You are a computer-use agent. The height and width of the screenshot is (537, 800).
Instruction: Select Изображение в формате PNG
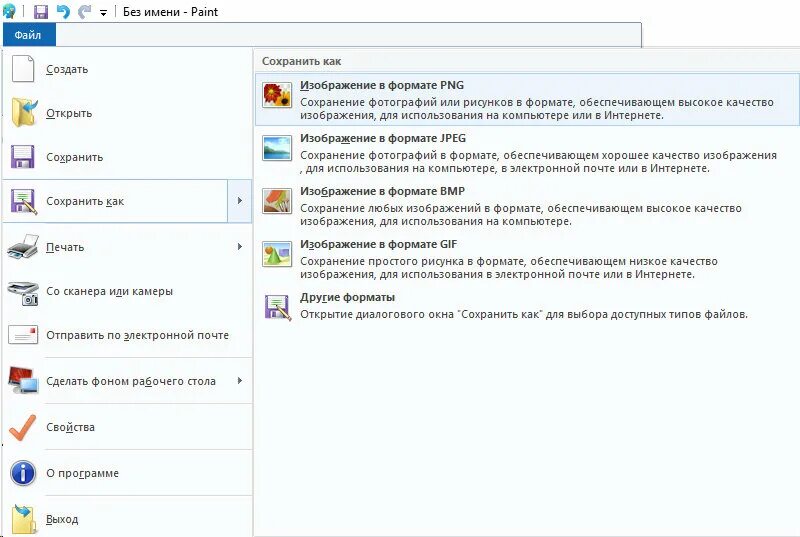tap(527, 99)
